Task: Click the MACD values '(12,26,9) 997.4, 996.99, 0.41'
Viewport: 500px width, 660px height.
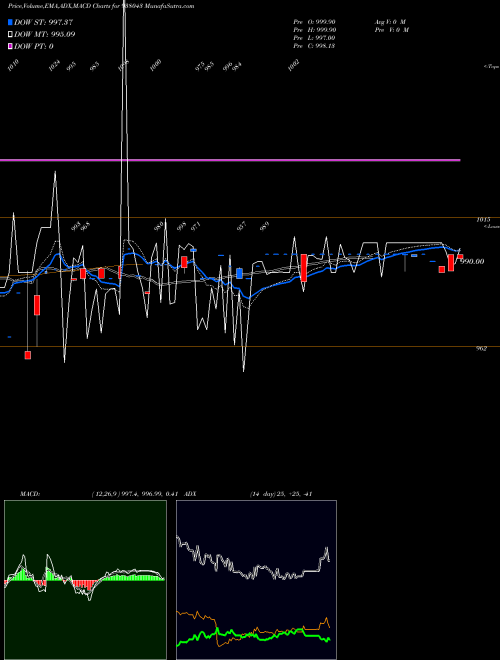Action: click(x=136, y=494)
